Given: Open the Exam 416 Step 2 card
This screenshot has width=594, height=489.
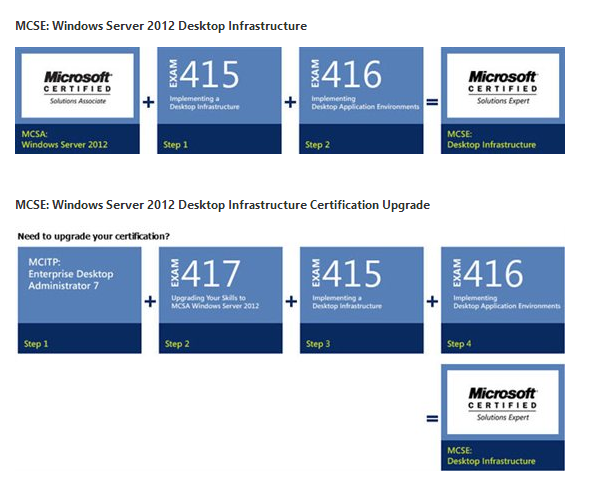Looking at the screenshot, I should point(361,100).
